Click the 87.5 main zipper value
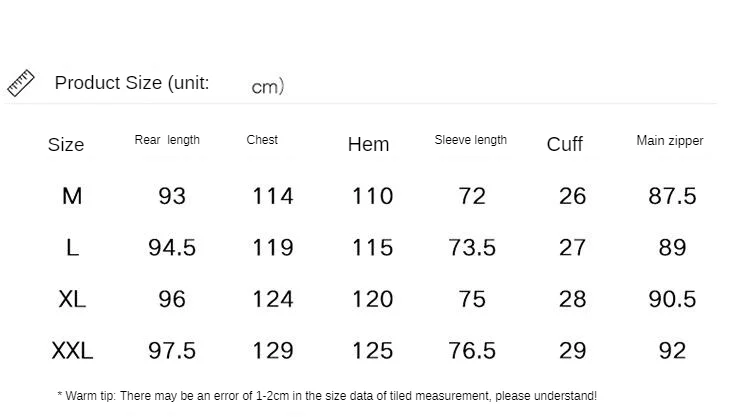The width and height of the screenshot is (750, 417). (672, 196)
